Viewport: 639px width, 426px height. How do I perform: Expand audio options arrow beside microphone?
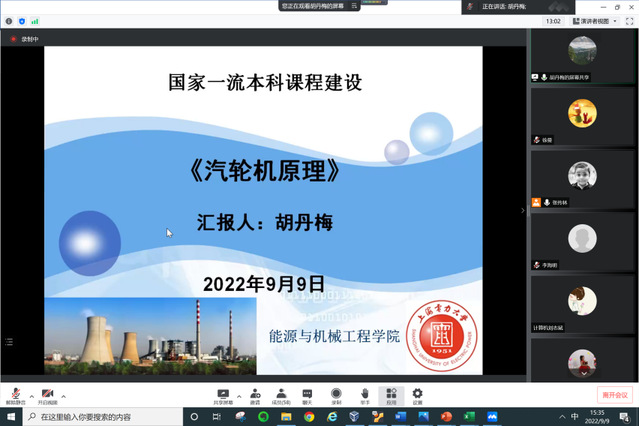pyautogui.click(x=30, y=395)
